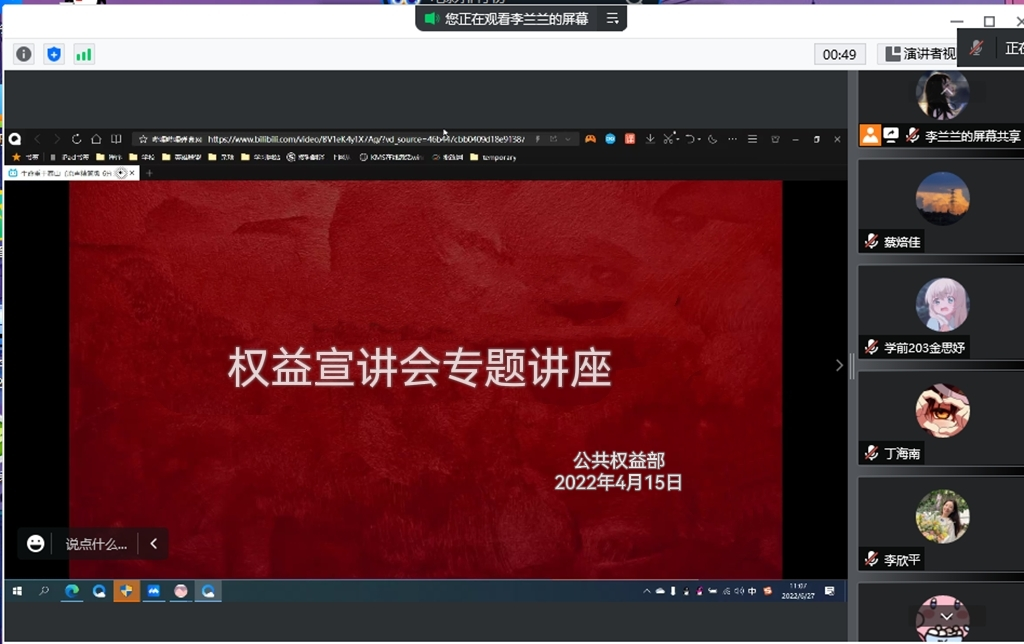Open the three-dot more tools menu

point(732,139)
